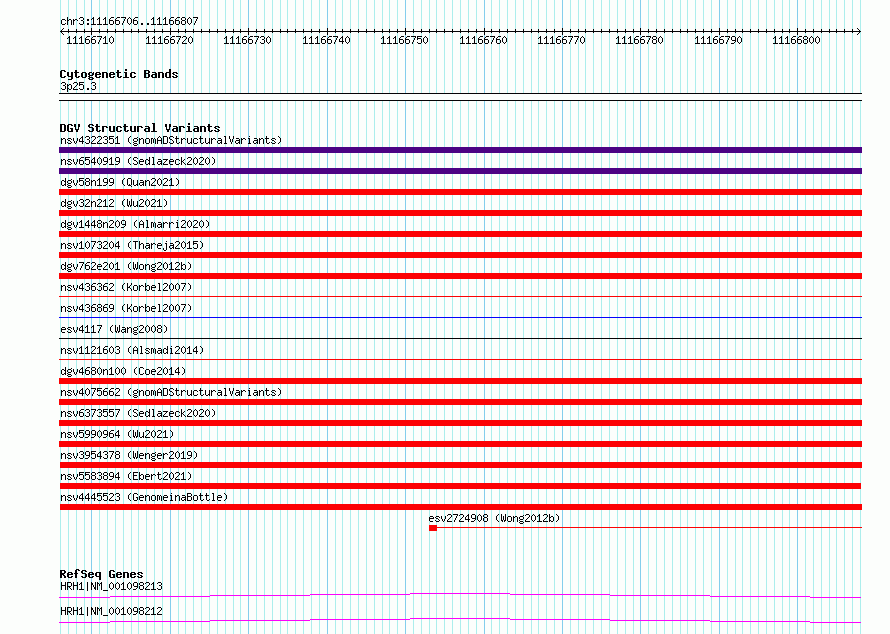Click the chr3:11166706..11166807 region label
890x634 pixels.
pyautogui.click(x=129, y=21)
